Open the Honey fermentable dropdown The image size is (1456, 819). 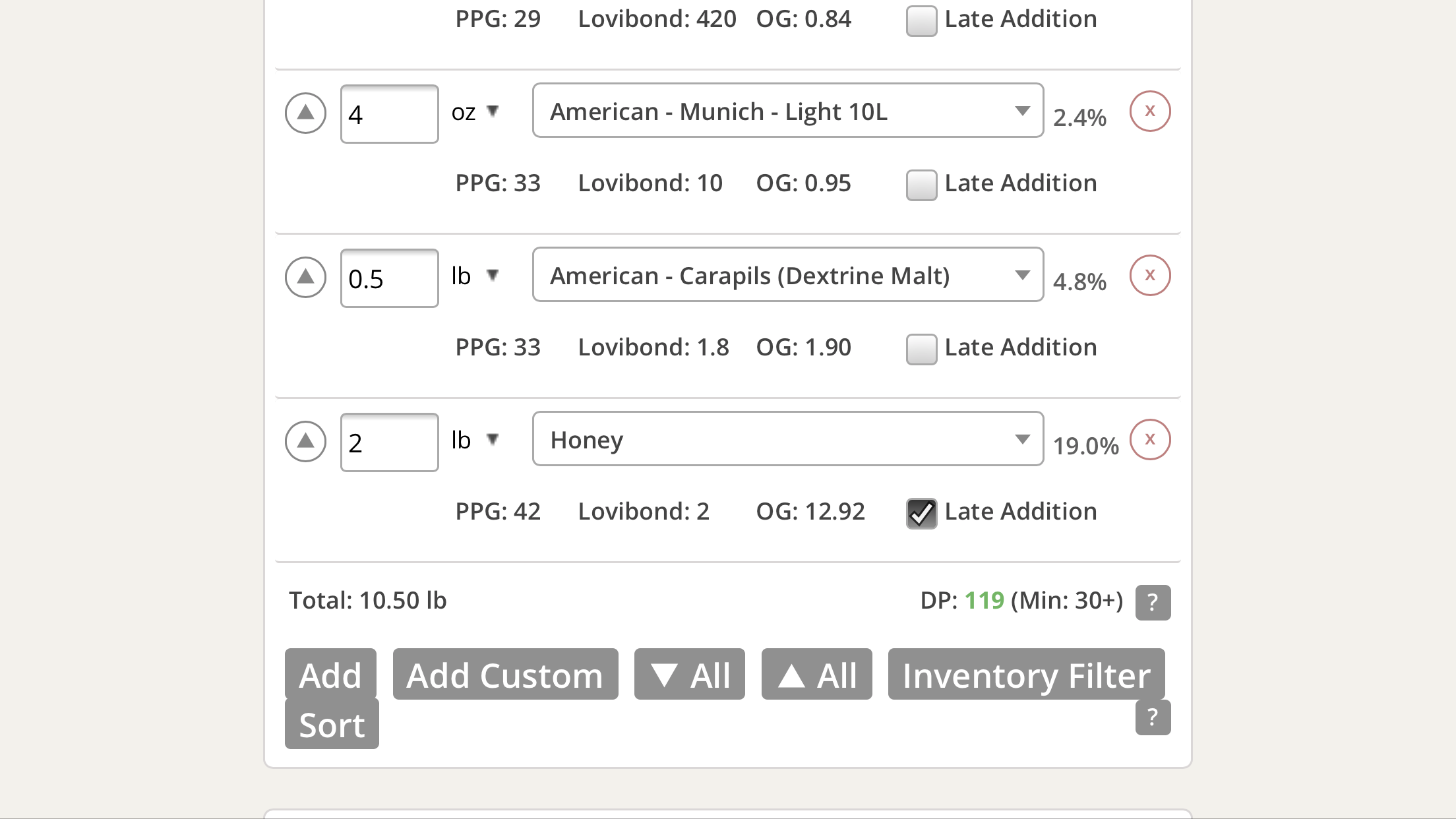click(x=788, y=439)
